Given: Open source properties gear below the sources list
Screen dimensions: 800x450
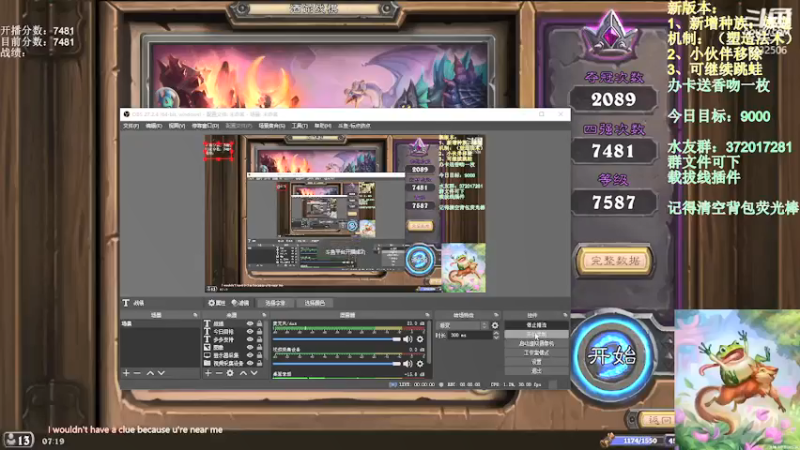Looking at the screenshot, I should pyautogui.click(x=230, y=373).
